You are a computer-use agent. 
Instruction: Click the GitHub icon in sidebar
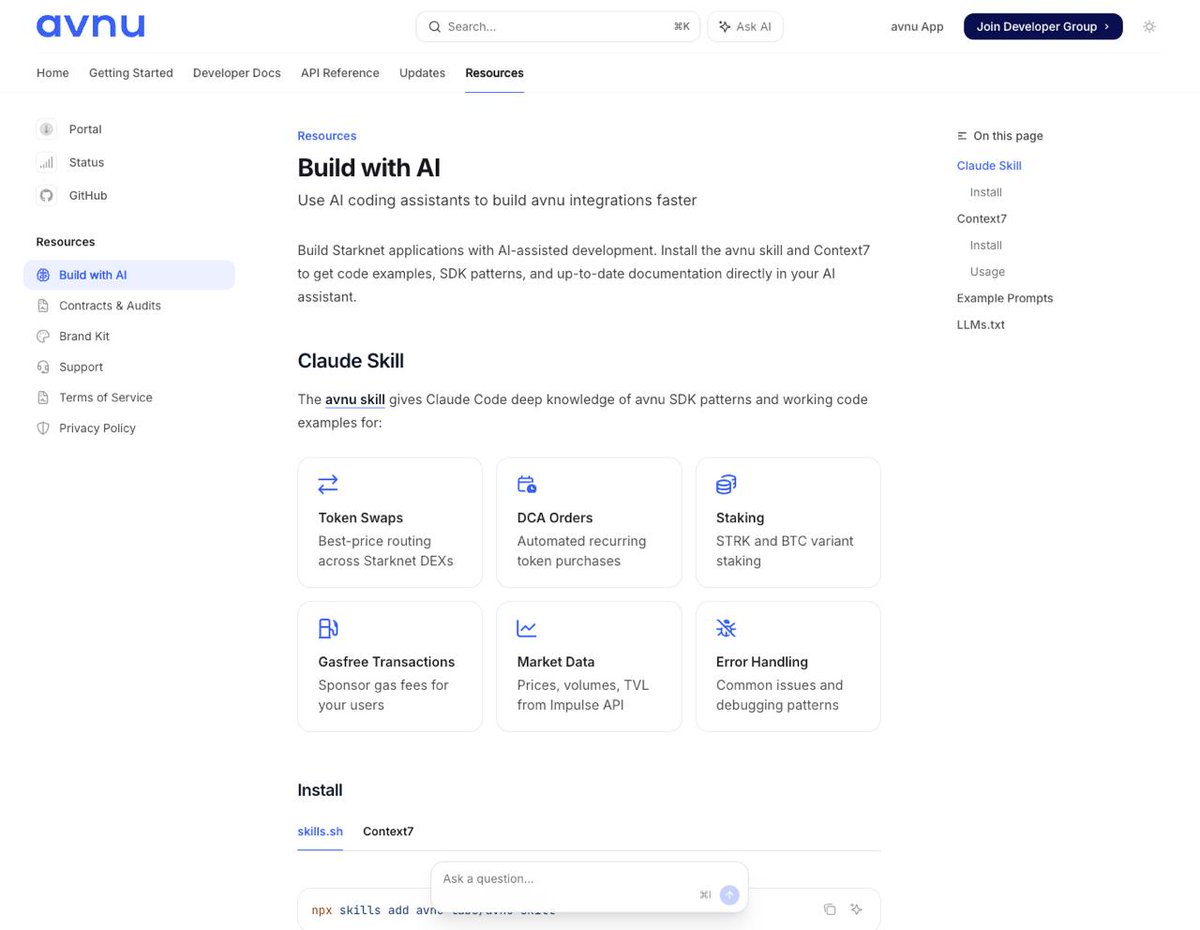tap(46, 195)
